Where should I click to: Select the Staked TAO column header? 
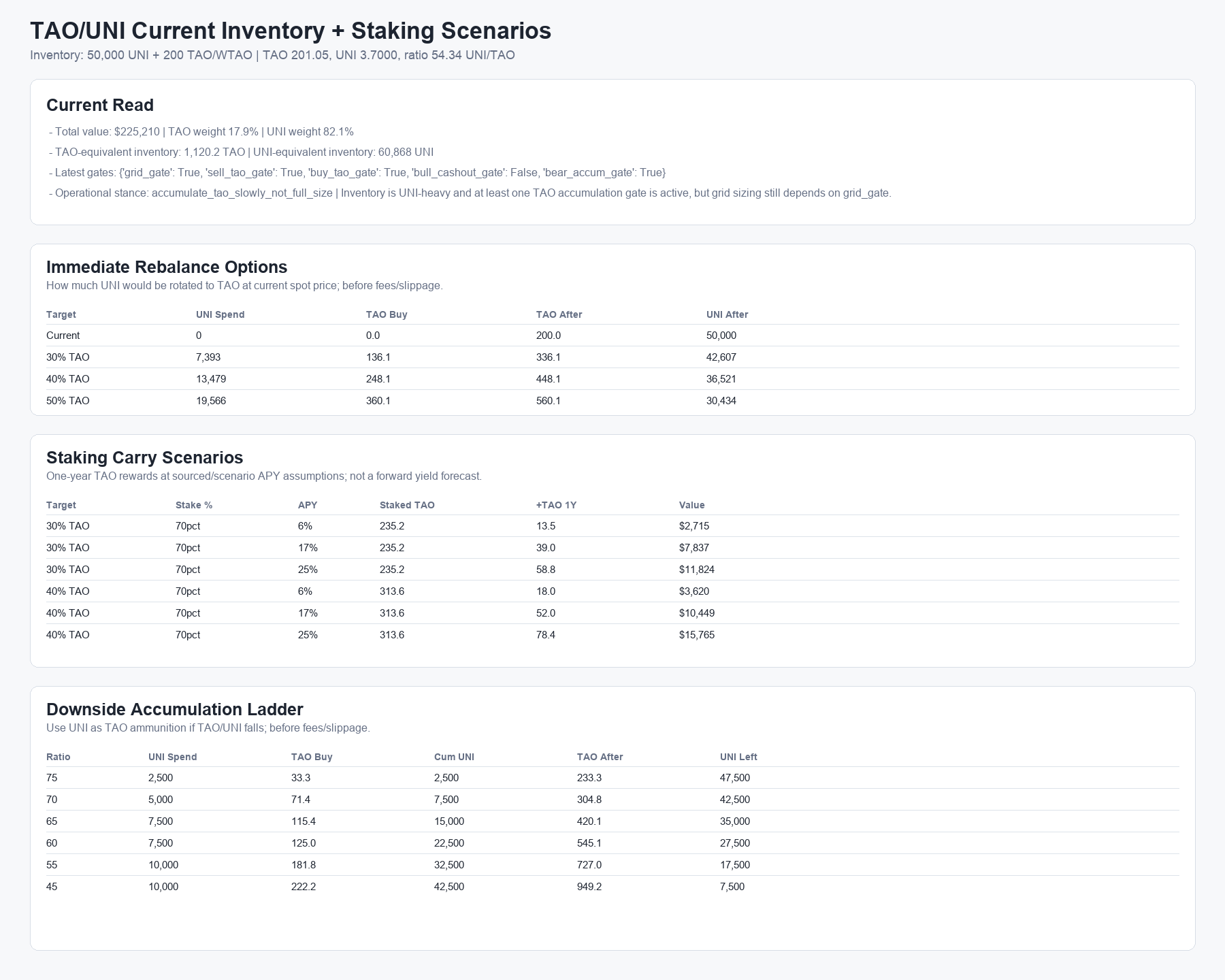(407, 505)
